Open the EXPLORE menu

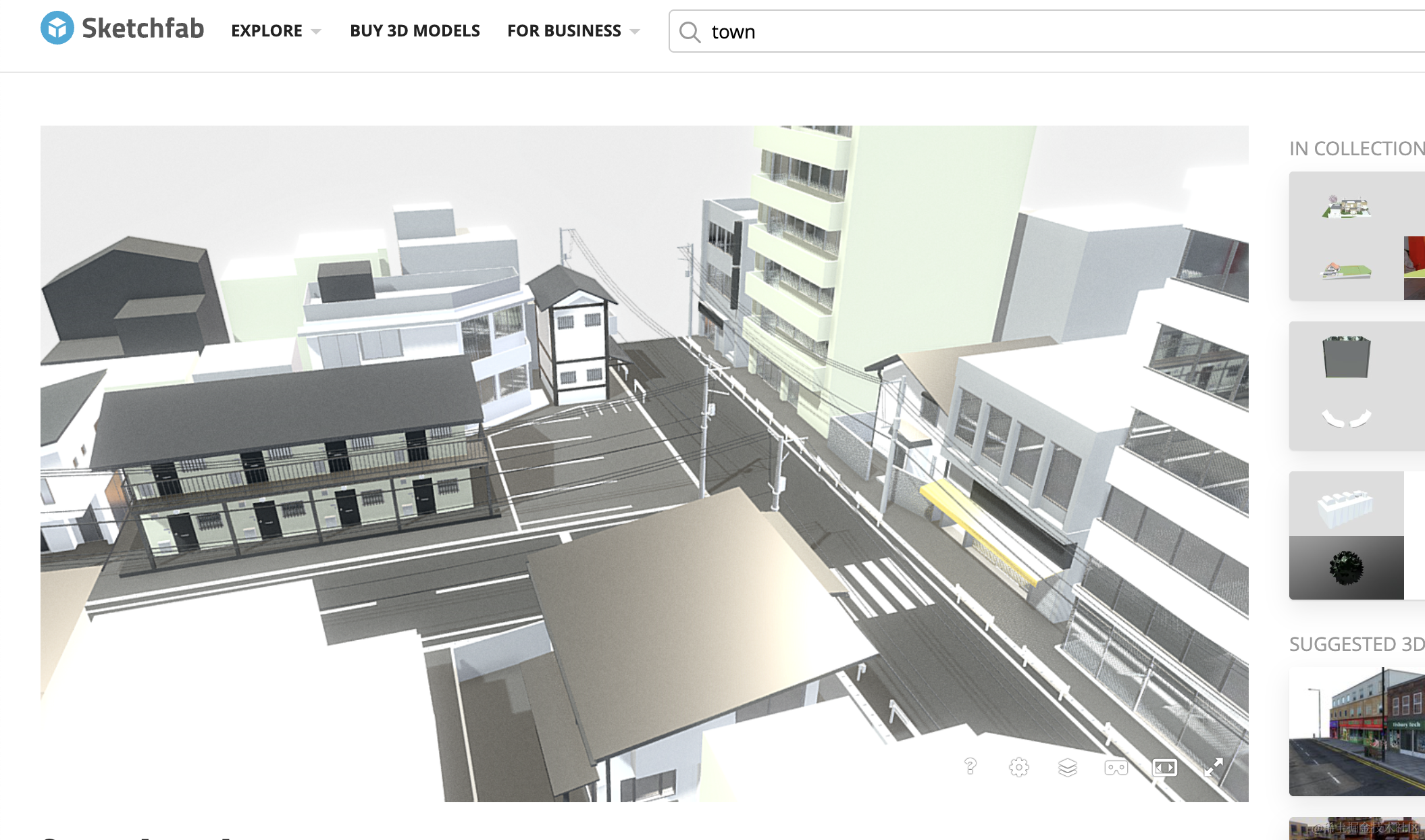tap(267, 31)
